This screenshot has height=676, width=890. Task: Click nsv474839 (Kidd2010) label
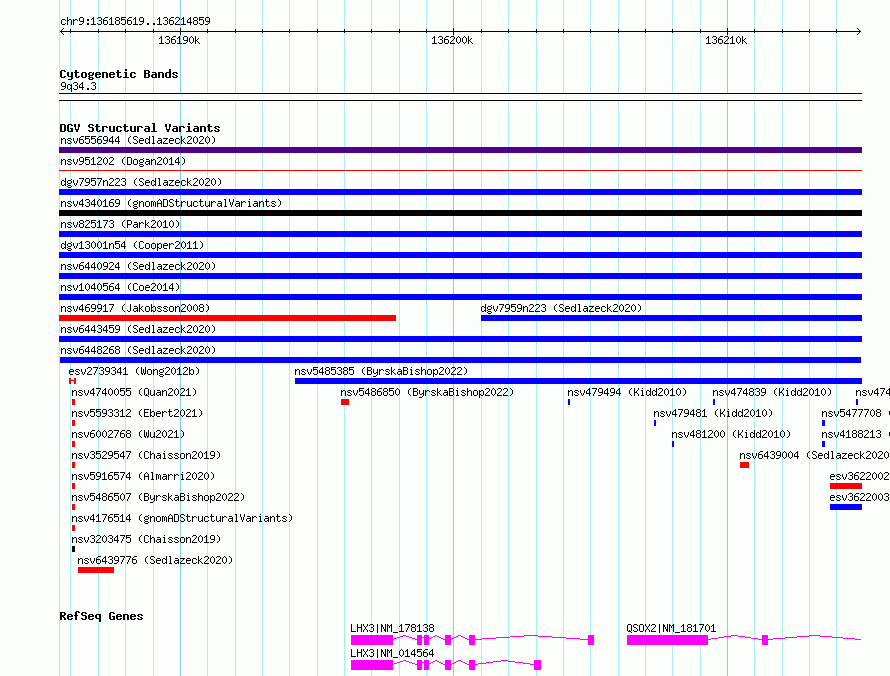[x=772, y=392]
